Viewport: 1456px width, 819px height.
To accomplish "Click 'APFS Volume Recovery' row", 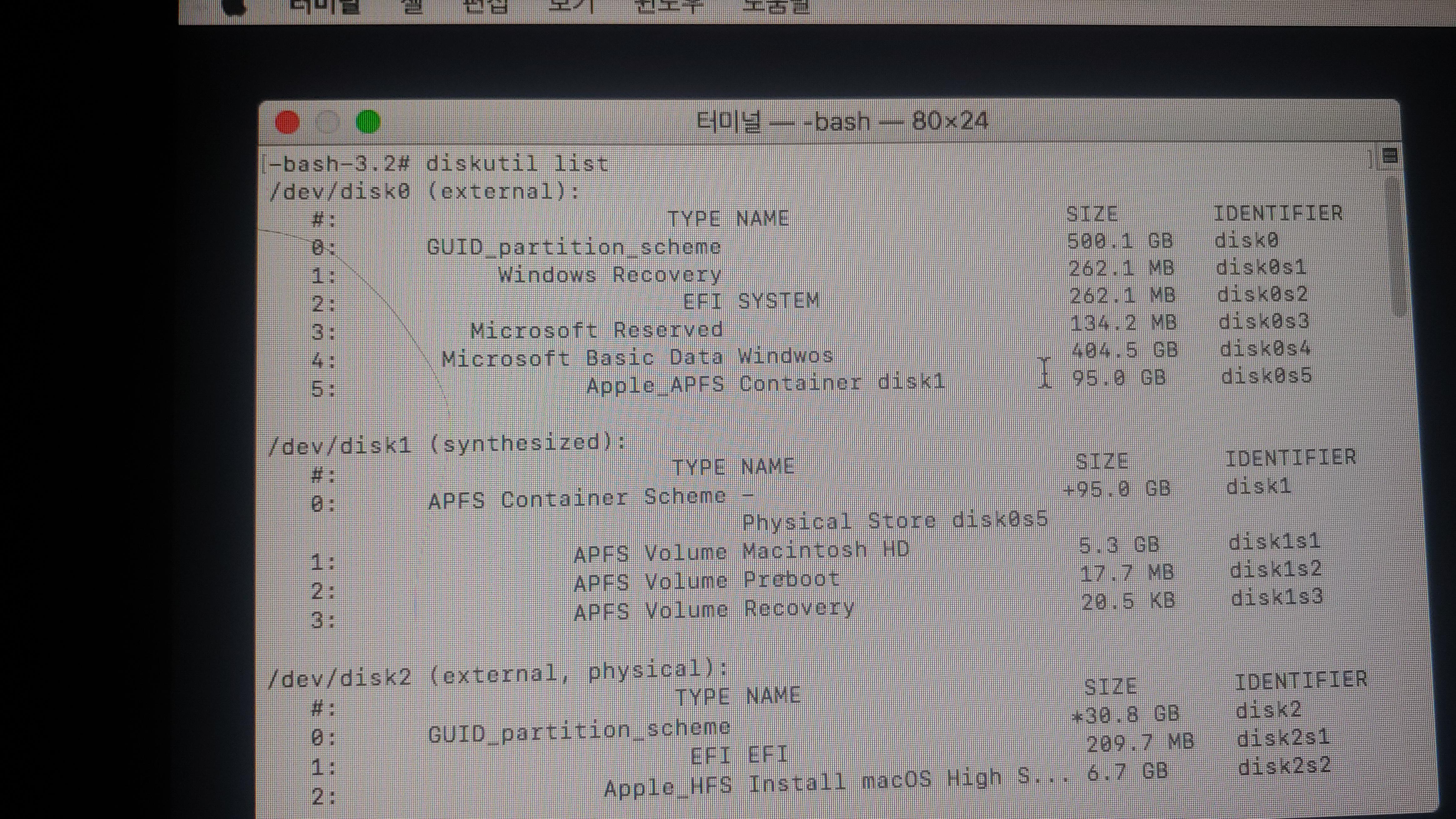I will tap(714, 610).
